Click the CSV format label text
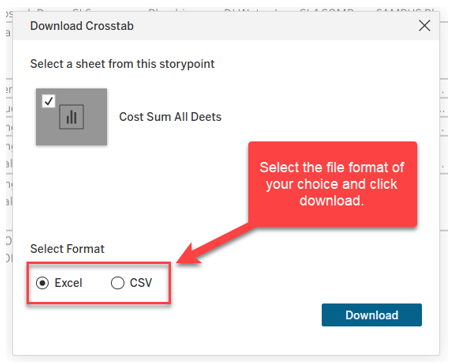Viewport: 452px width, 364px height. (141, 283)
